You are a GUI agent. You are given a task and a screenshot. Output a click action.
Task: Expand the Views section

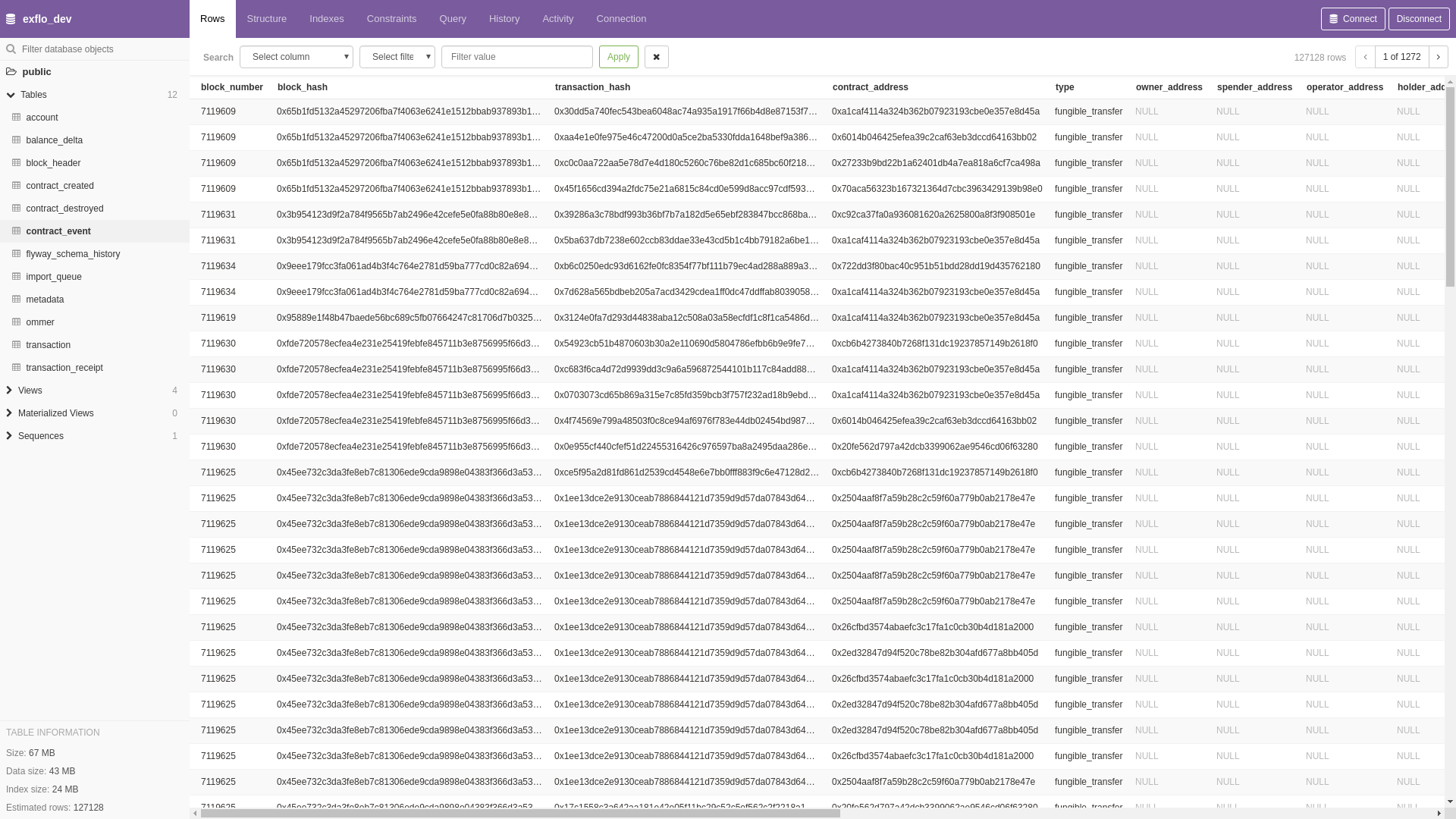tap(9, 391)
